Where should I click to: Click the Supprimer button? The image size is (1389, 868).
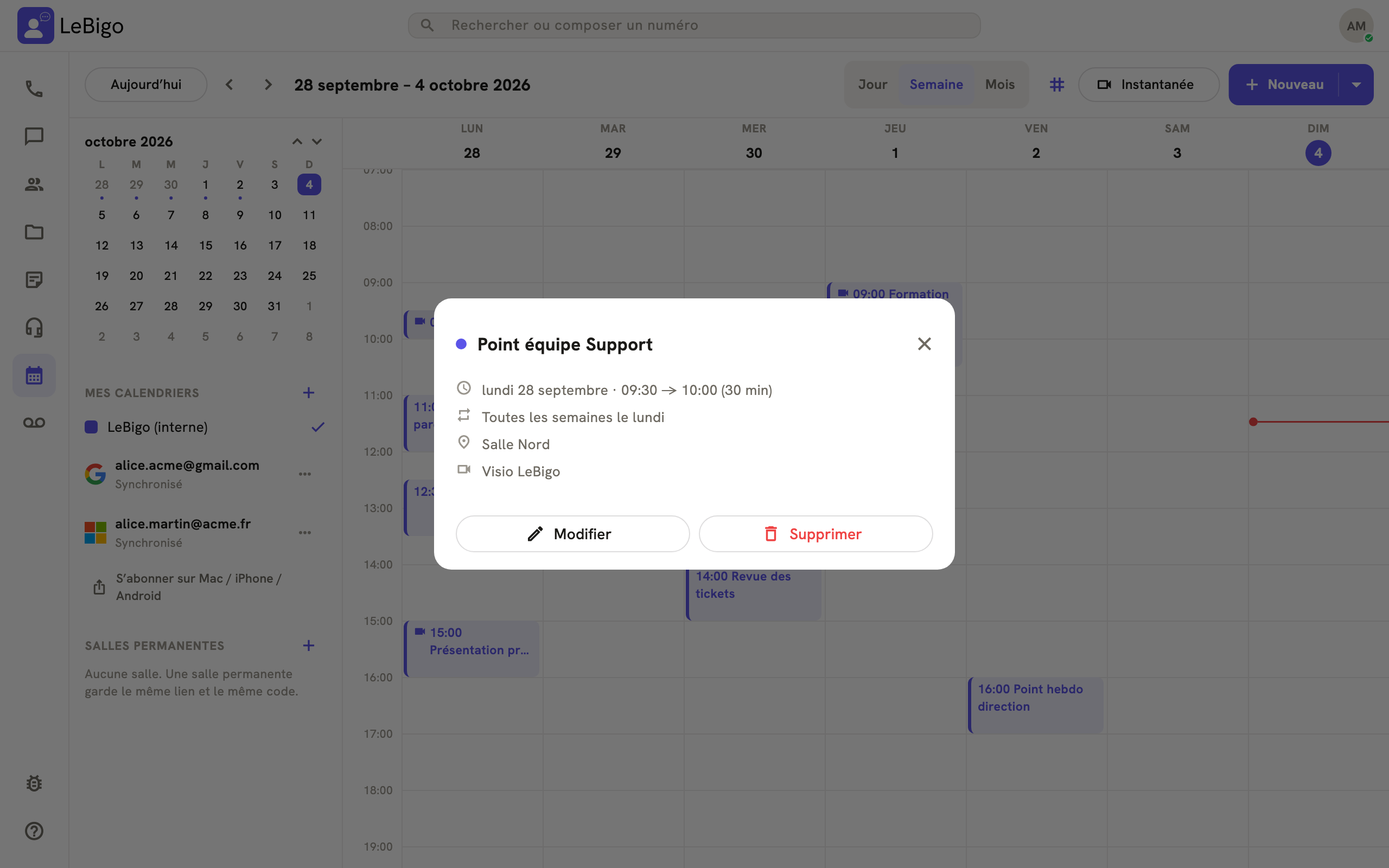[815, 534]
